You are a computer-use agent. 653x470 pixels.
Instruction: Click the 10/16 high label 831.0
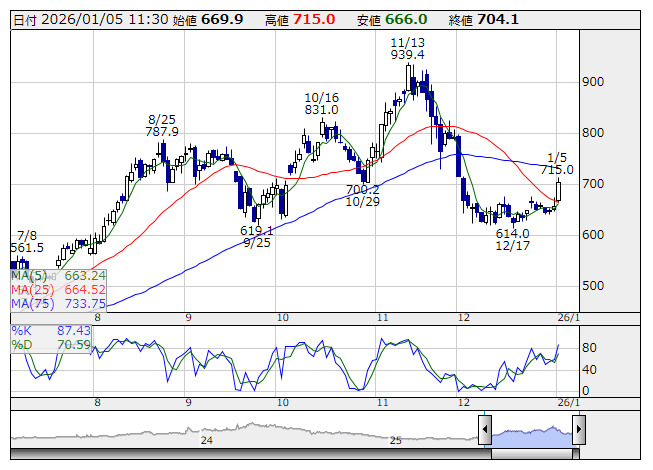[322, 110]
